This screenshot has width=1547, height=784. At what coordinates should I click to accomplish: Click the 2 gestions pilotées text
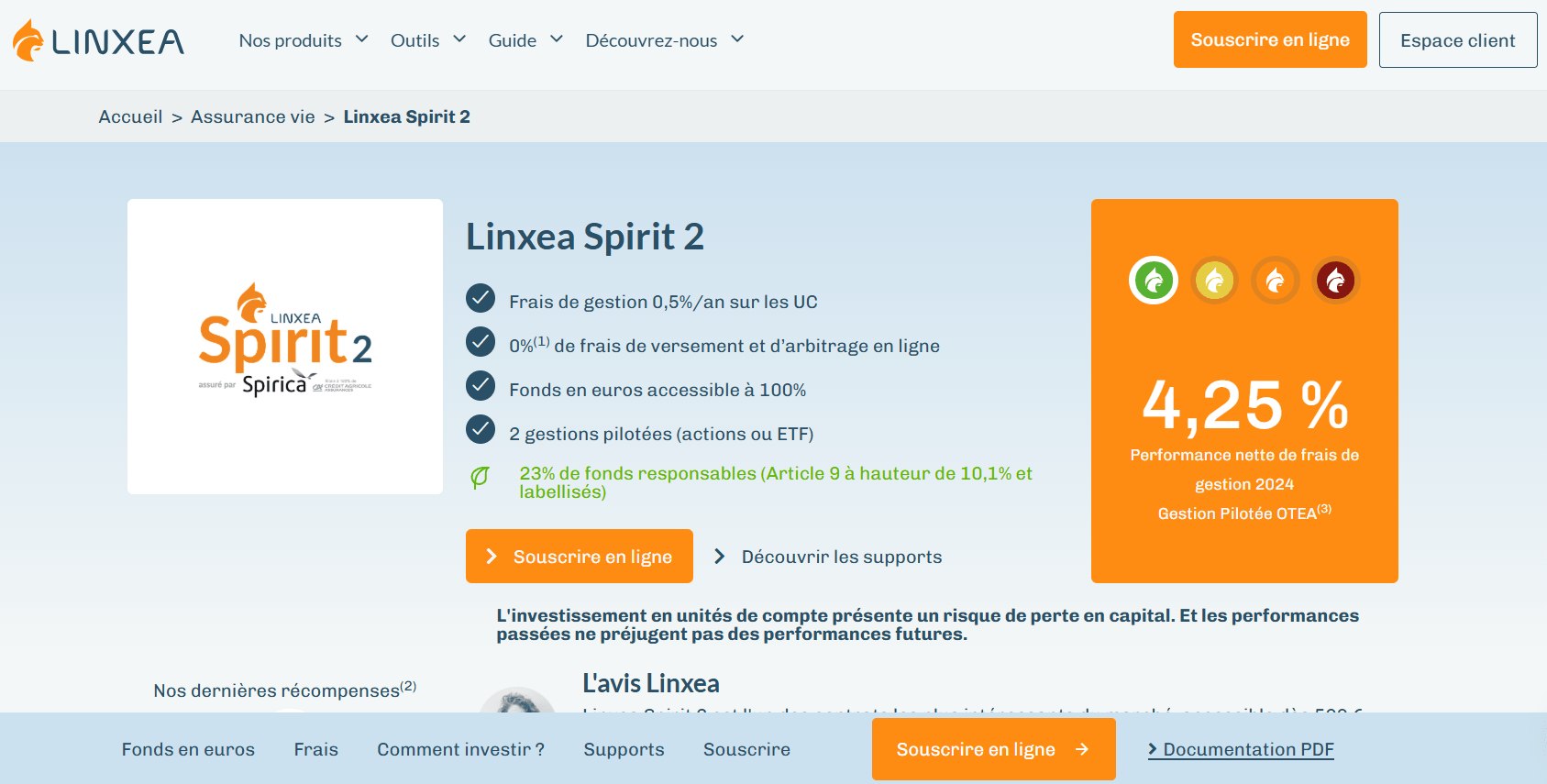point(661,434)
